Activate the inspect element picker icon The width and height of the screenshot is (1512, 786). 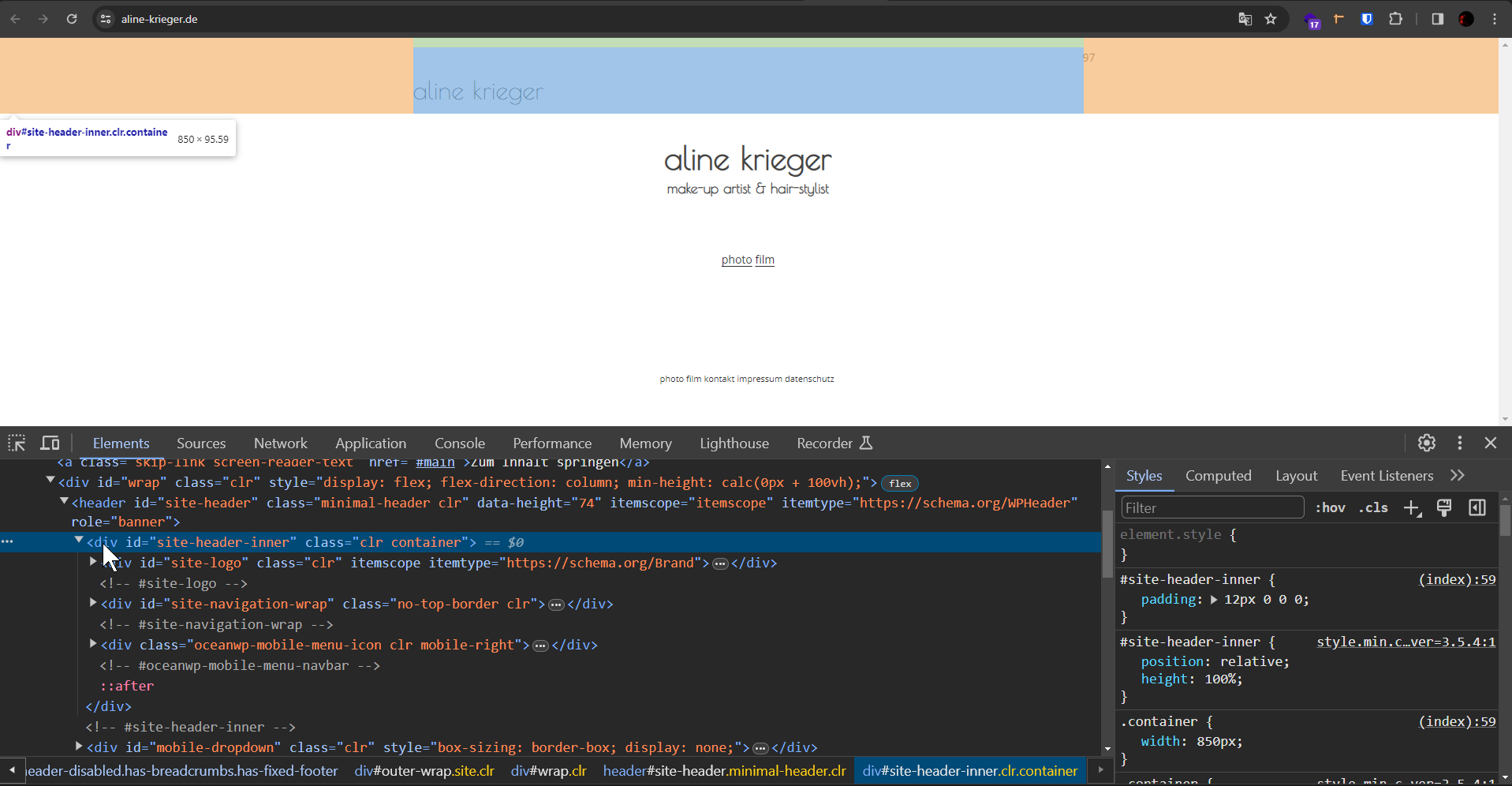[x=17, y=443]
